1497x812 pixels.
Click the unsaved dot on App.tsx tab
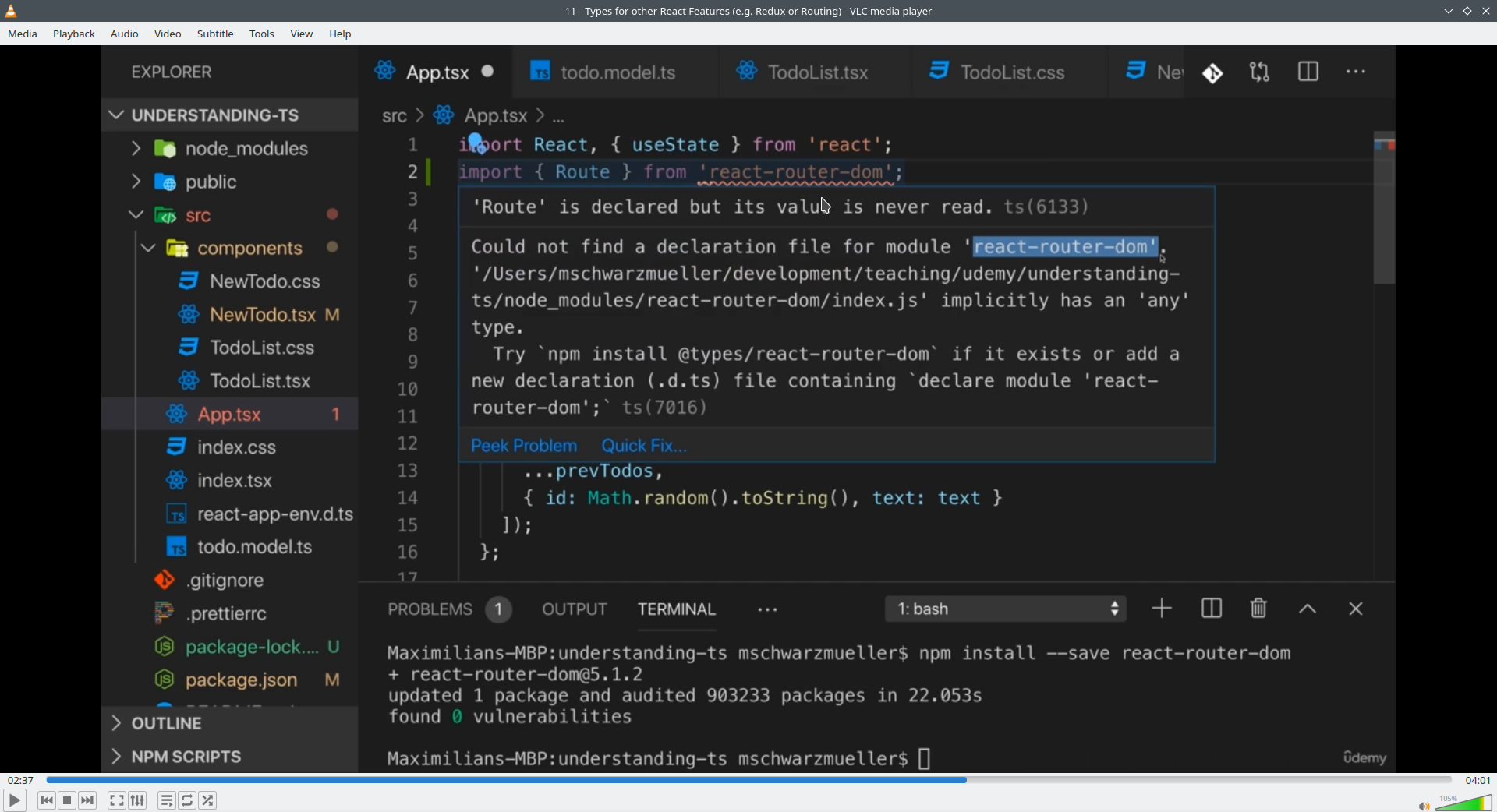[x=488, y=71]
